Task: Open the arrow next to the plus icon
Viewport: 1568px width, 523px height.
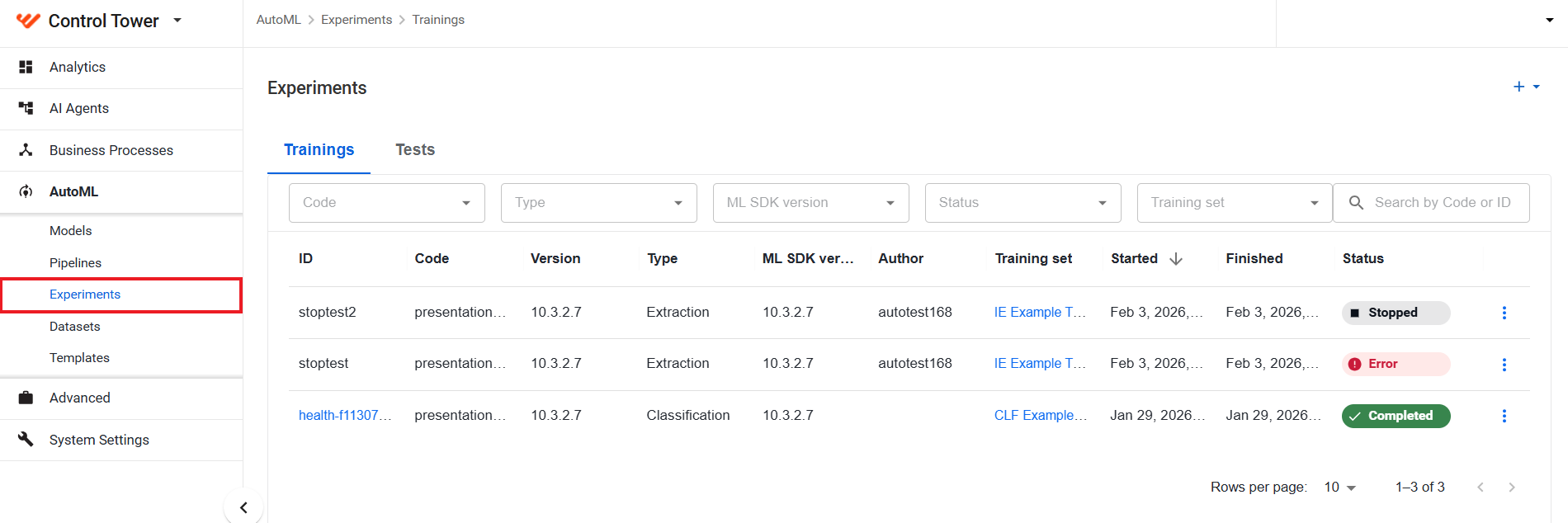Action: point(1537,87)
